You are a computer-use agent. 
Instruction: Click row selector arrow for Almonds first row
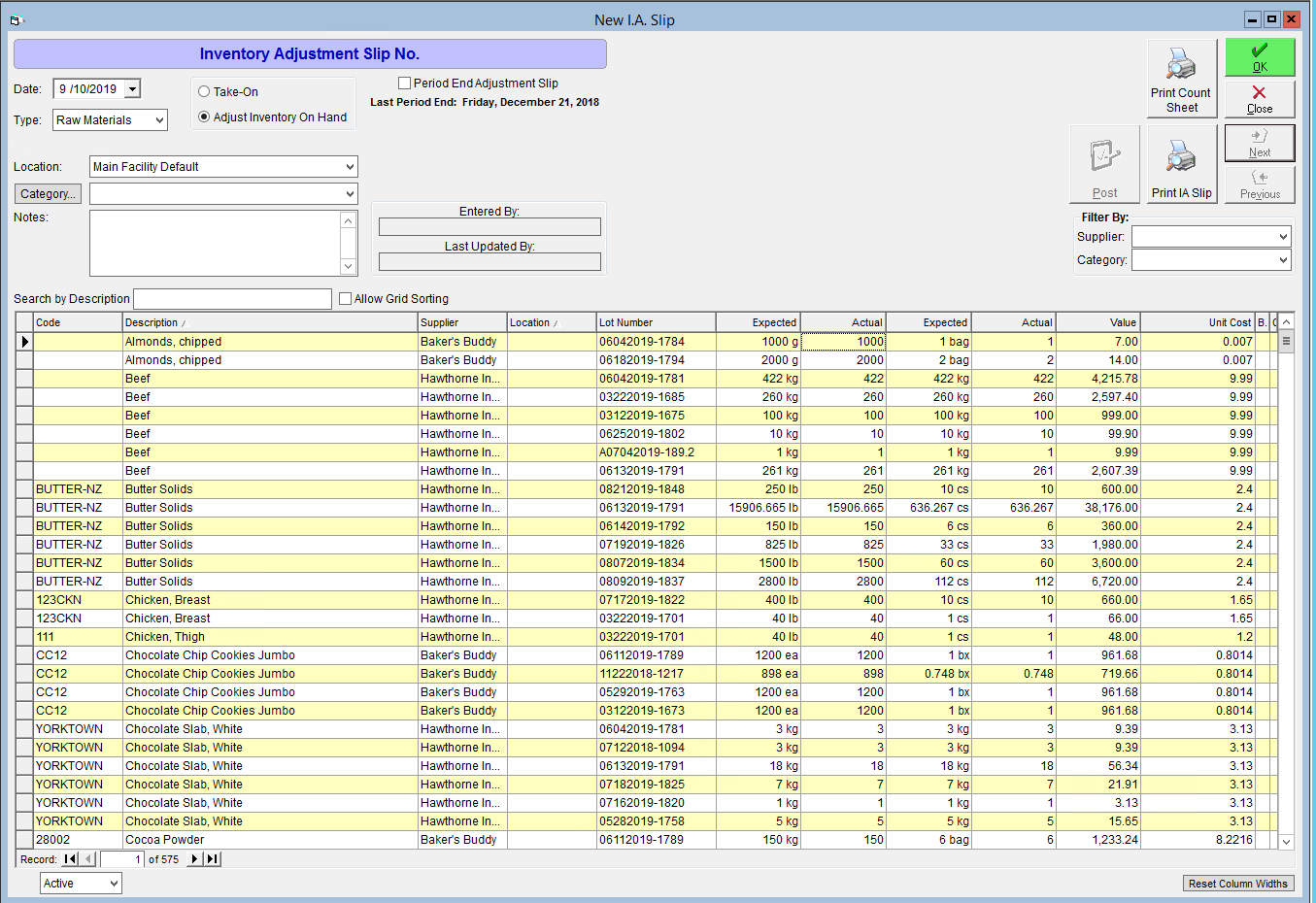click(24, 342)
